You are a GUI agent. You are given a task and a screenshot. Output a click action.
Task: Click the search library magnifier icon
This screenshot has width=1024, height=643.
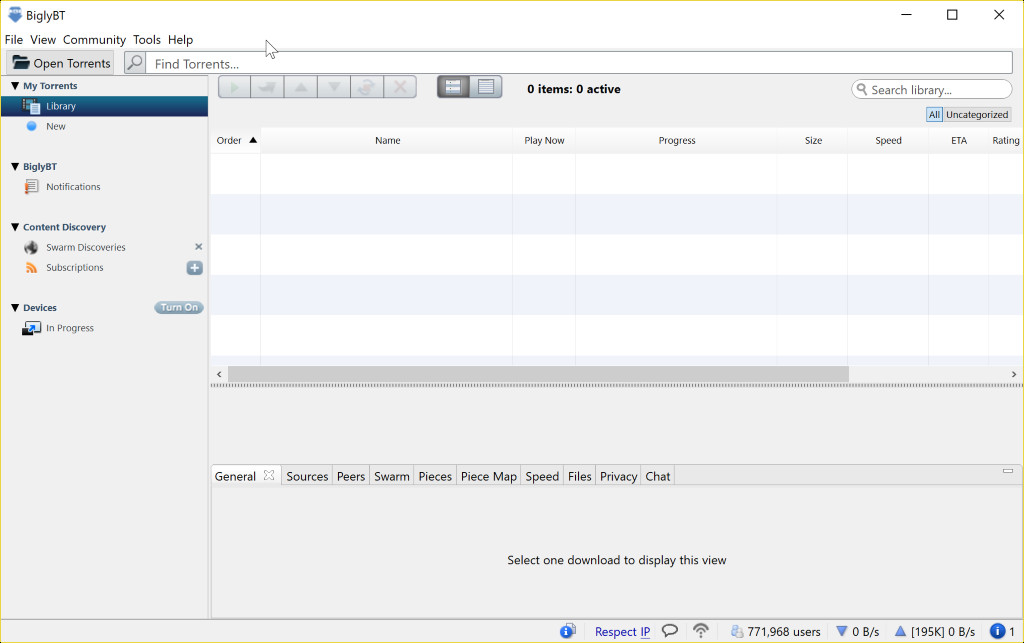[862, 89]
